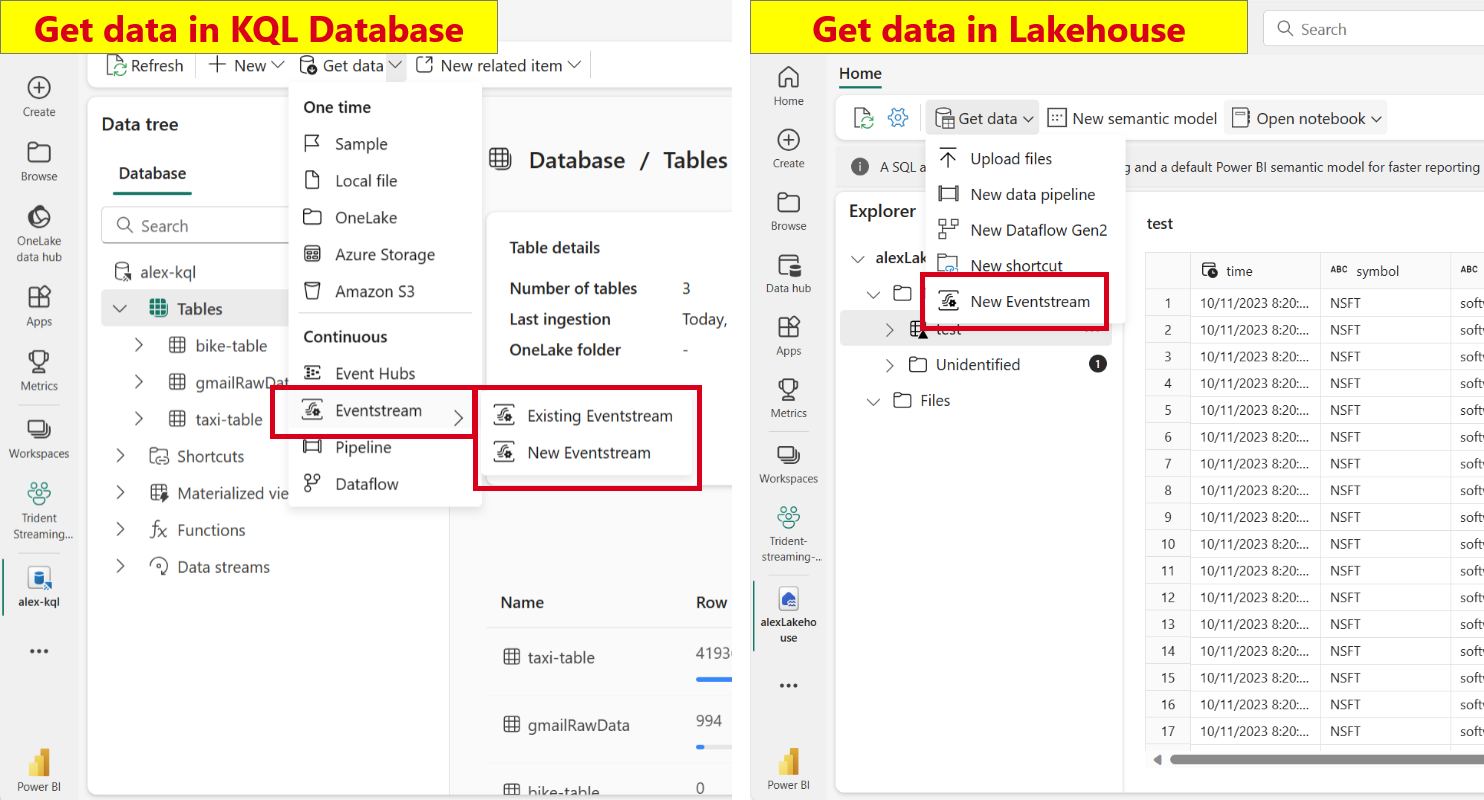Click the Power BI logo in the KQL sidebar

pyautogui.click(x=39, y=770)
